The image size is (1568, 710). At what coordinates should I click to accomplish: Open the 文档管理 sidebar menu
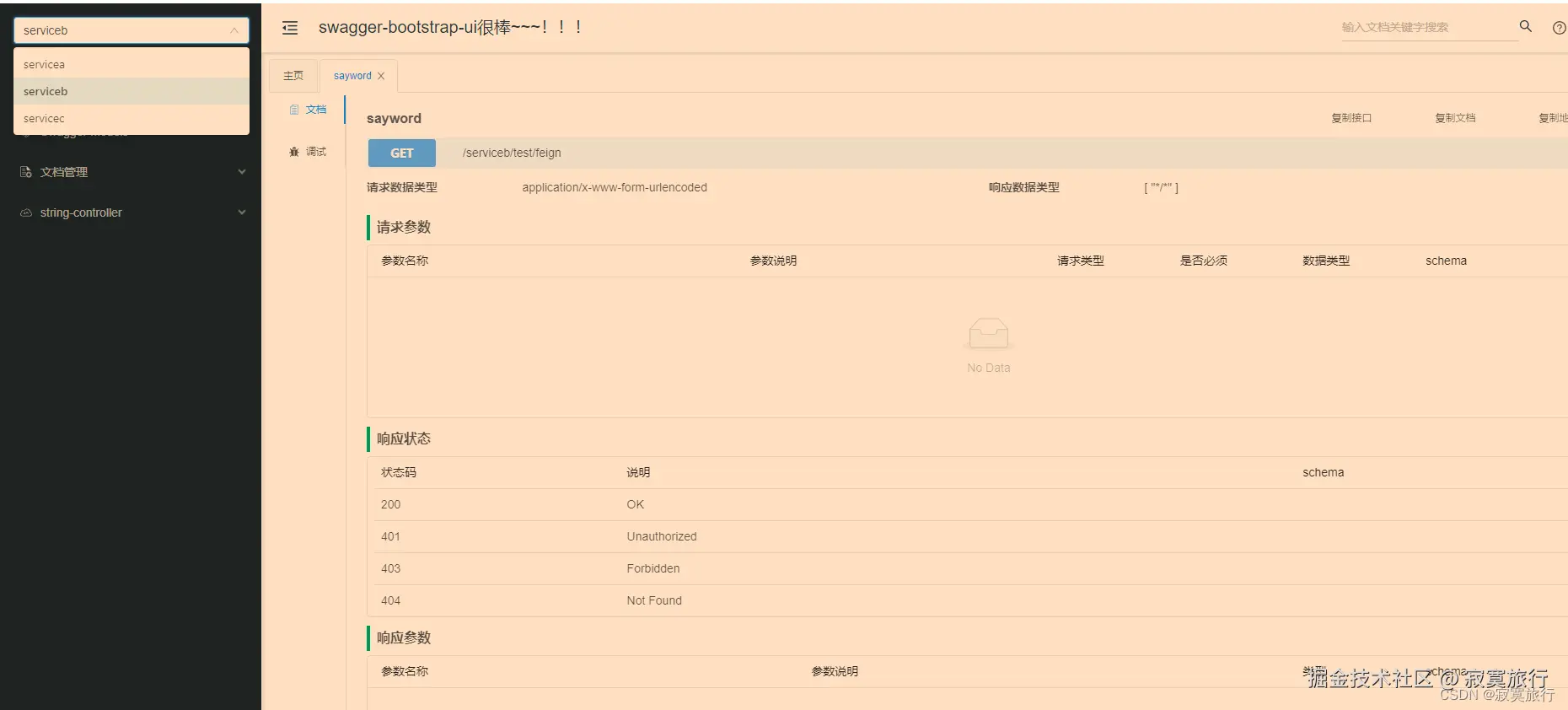(131, 172)
